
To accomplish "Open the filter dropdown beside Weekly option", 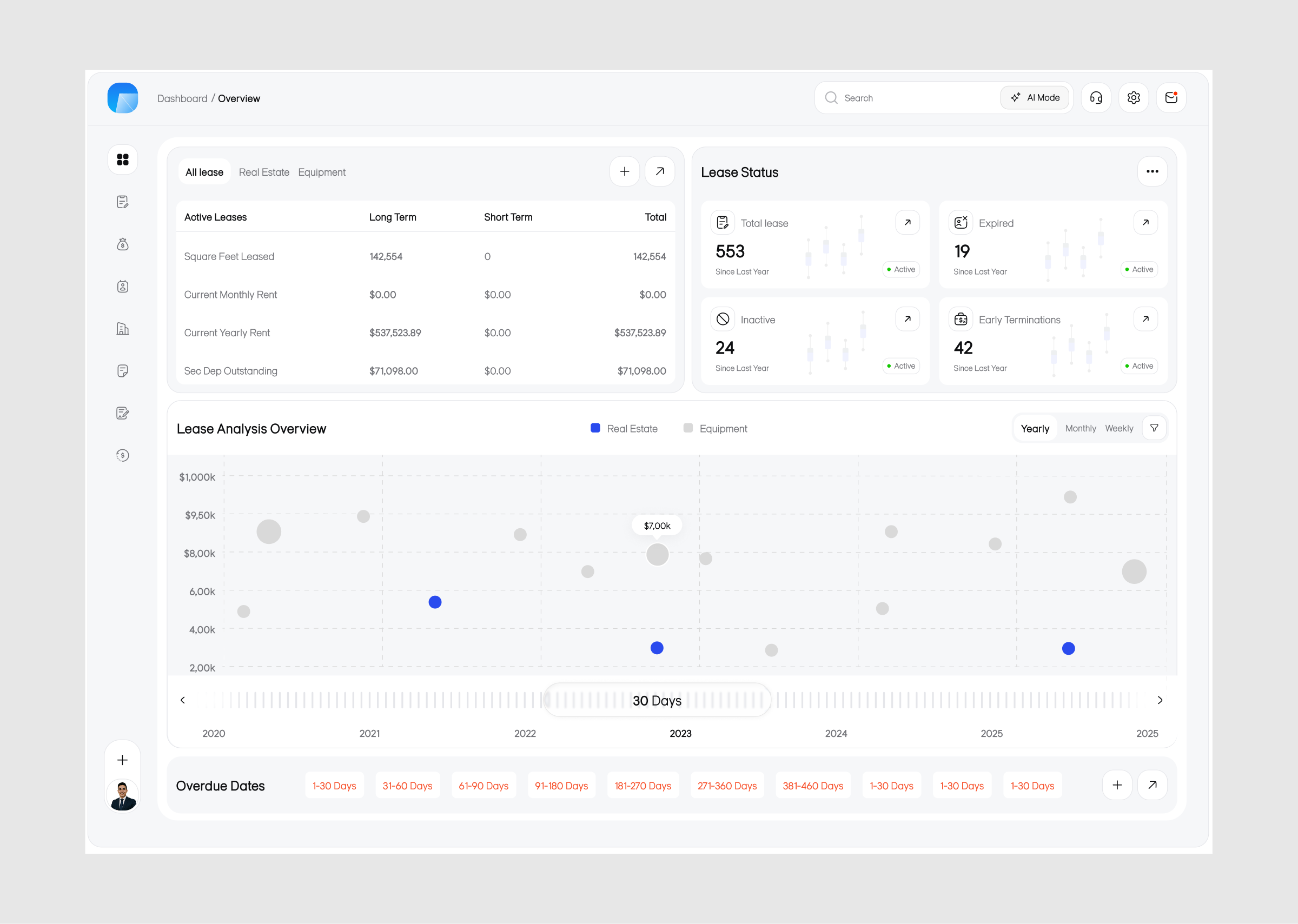I will point(1154,427).
